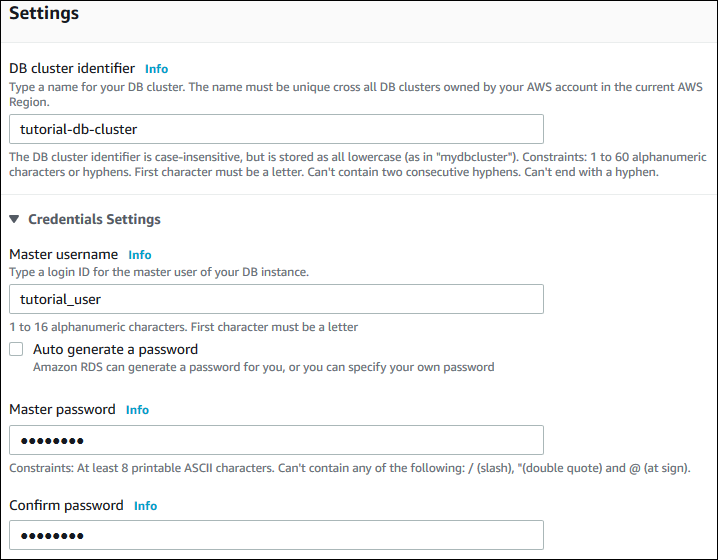
Task: Focus the Master username input field
Action: pyautogui.click(x=276, y=299)
